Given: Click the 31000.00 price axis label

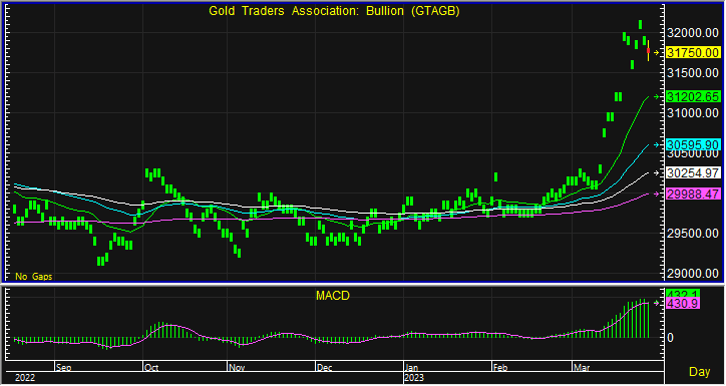Looking at the screenshot, I should (x=693, y=113).
